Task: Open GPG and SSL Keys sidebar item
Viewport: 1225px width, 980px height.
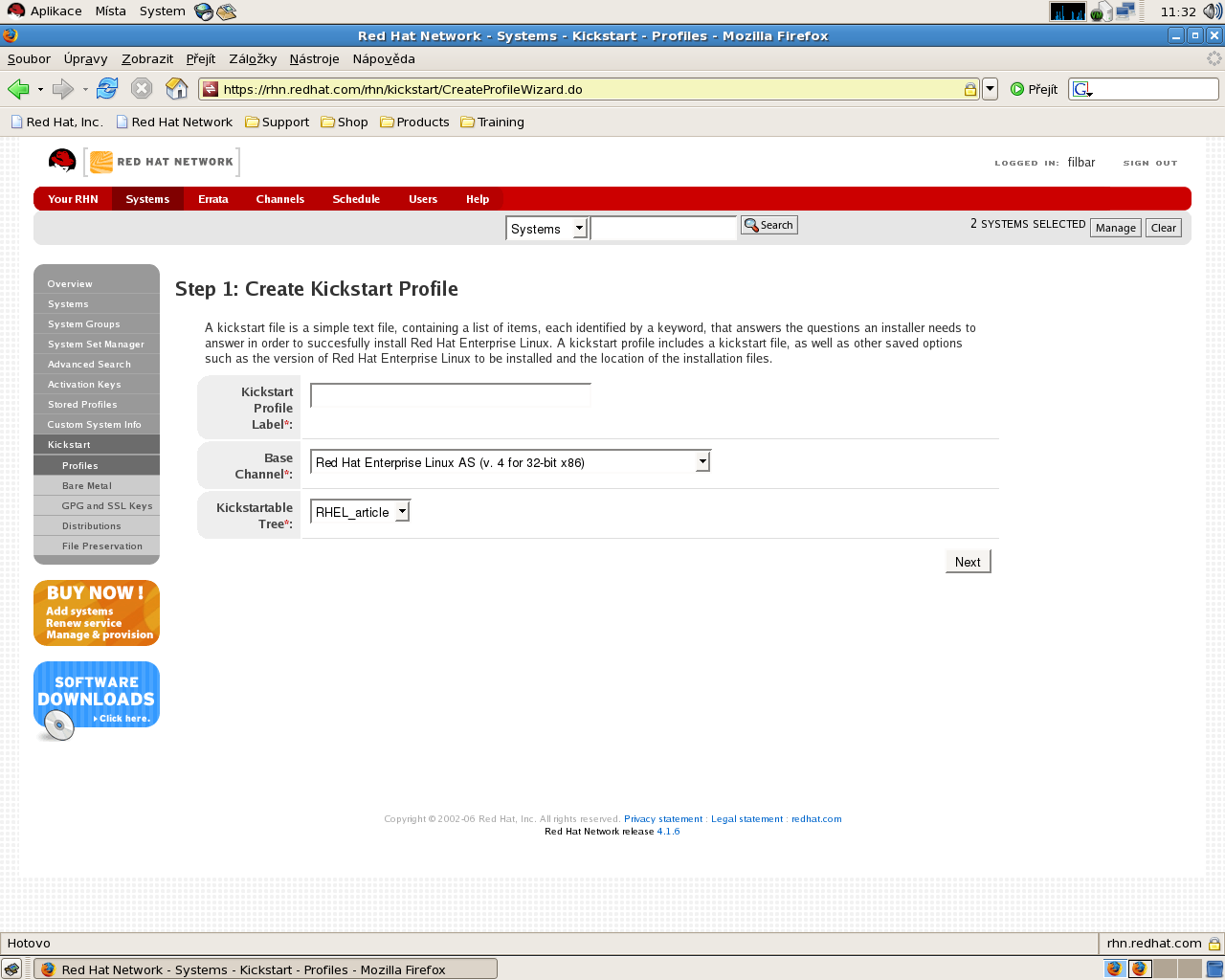Action: click(97, 506)
